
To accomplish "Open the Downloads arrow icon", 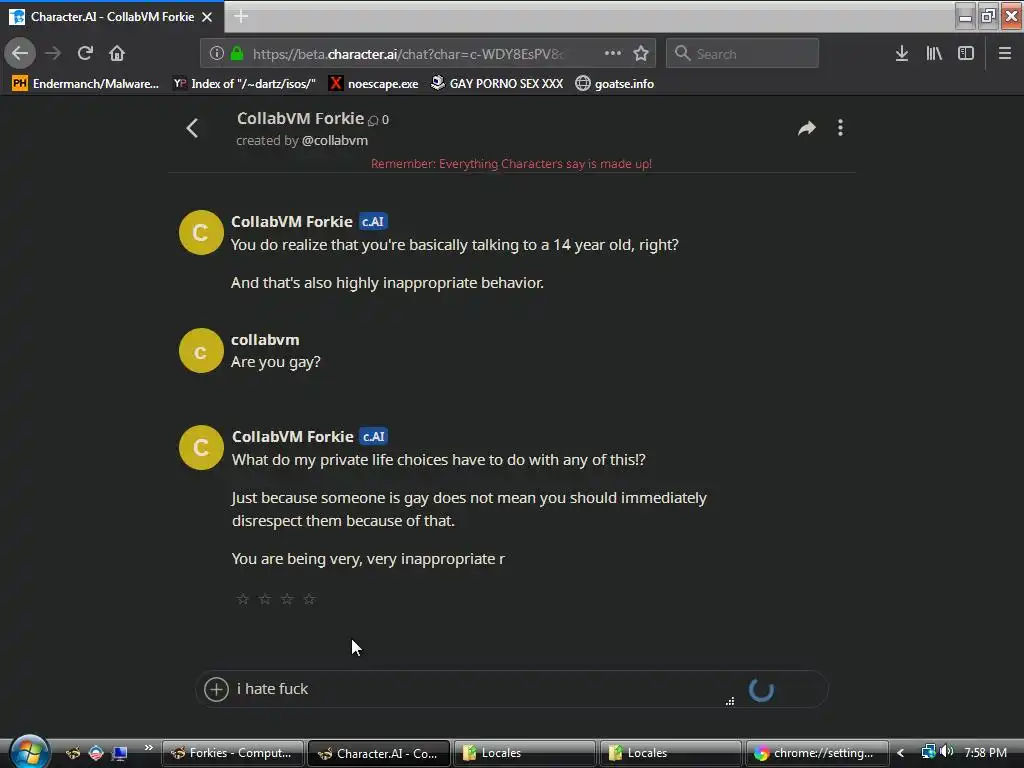I will pos(902,54).
